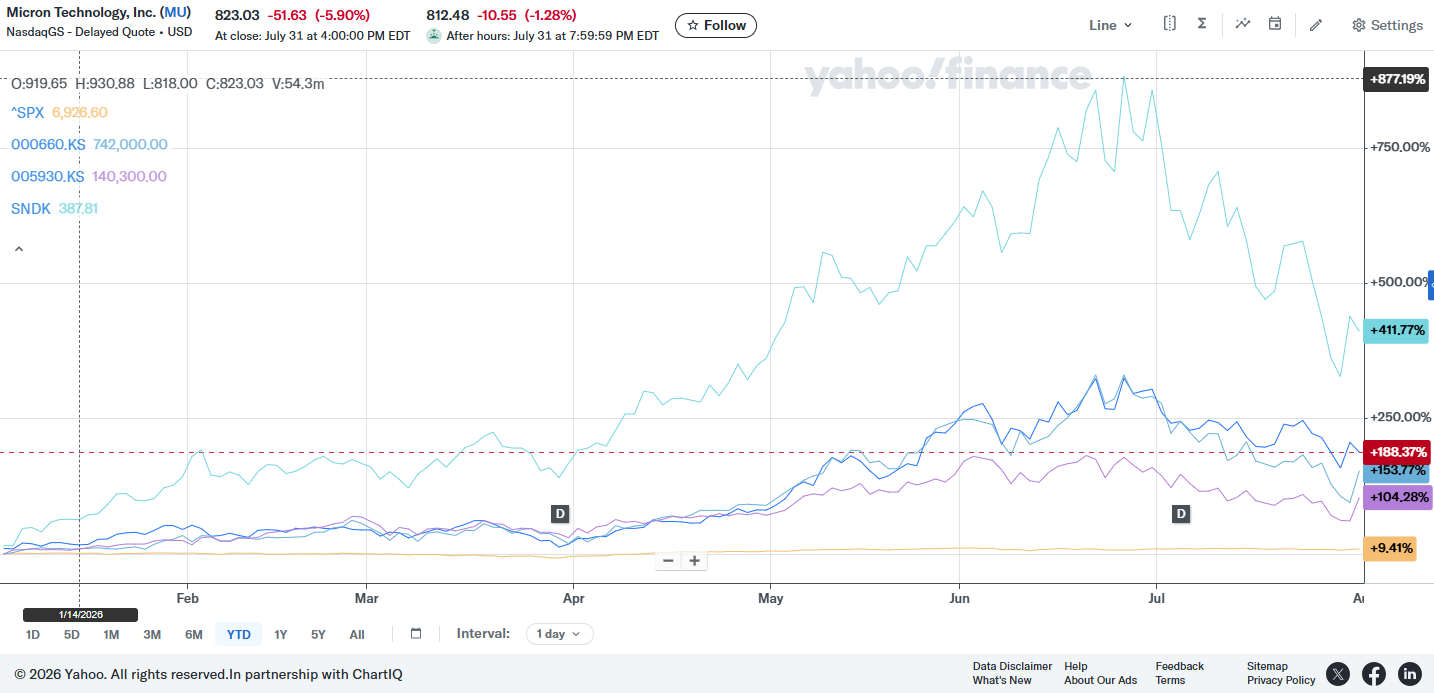
Task: Open chart Settings with gear icon
Action: coord(1387,25)
